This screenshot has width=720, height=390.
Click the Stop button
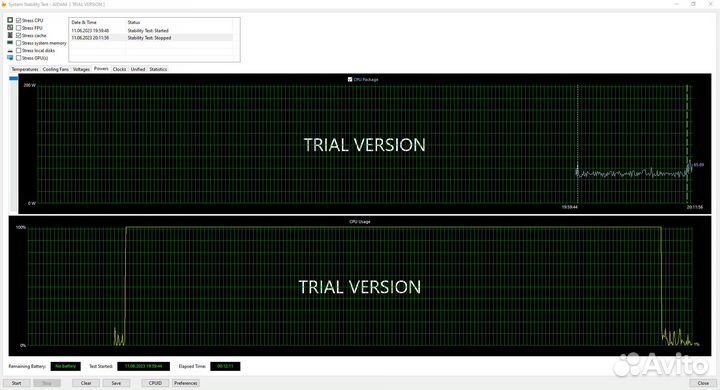(x=47, y=383)
